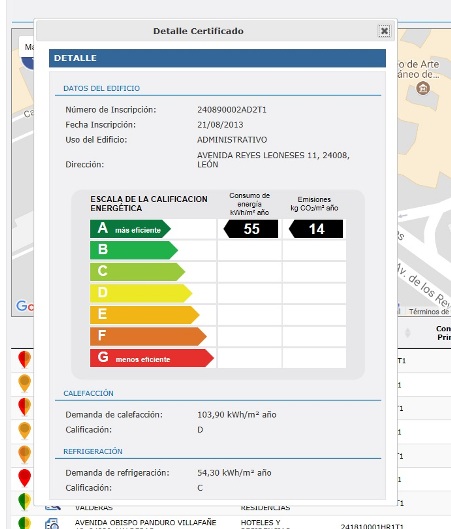The height and width of the screenshot is (529, 451).
Task: Click the Demanda de calefacción label
Action: [114, 415]
